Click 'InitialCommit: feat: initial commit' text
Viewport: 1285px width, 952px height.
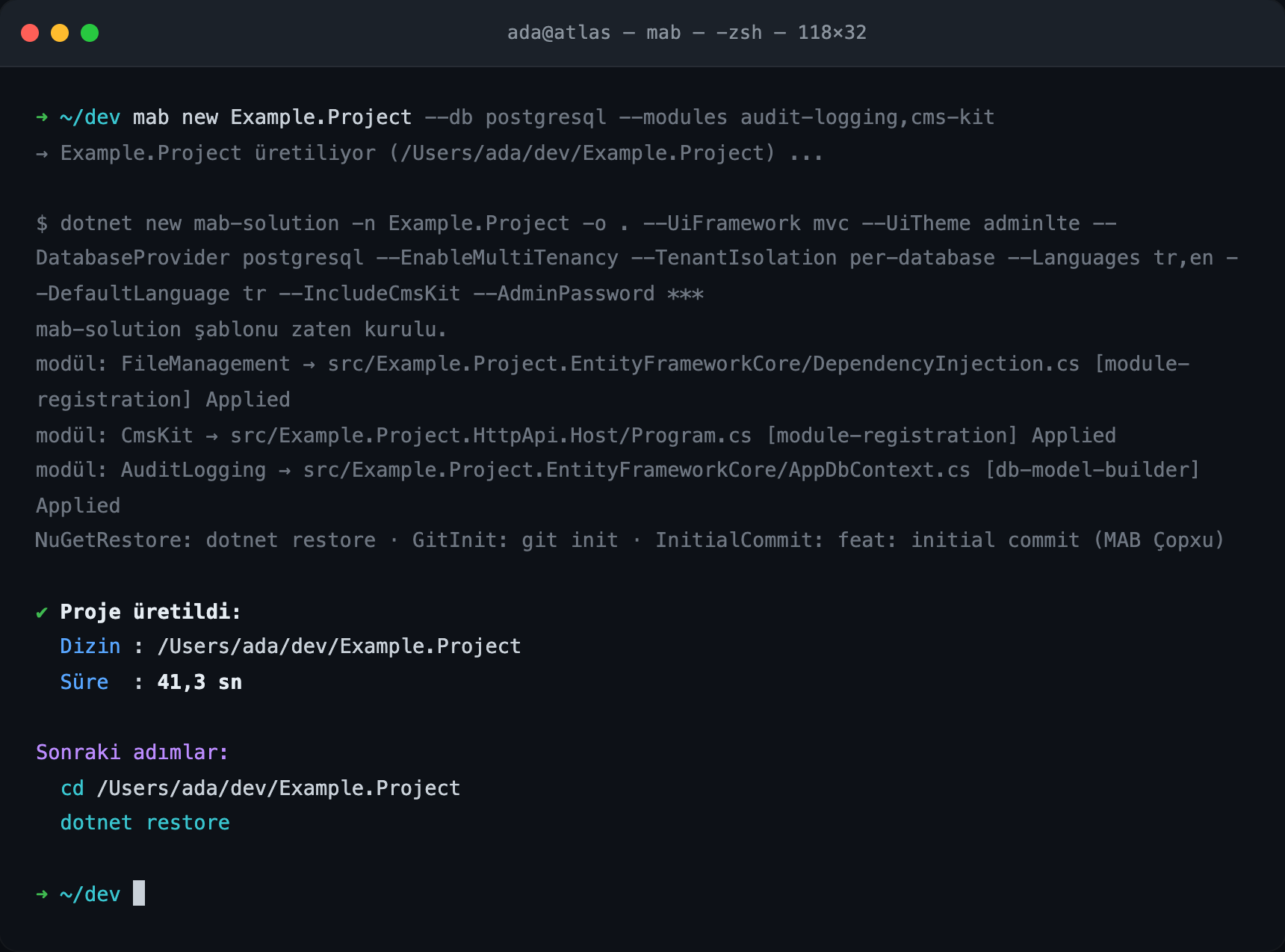pos(867,540)
